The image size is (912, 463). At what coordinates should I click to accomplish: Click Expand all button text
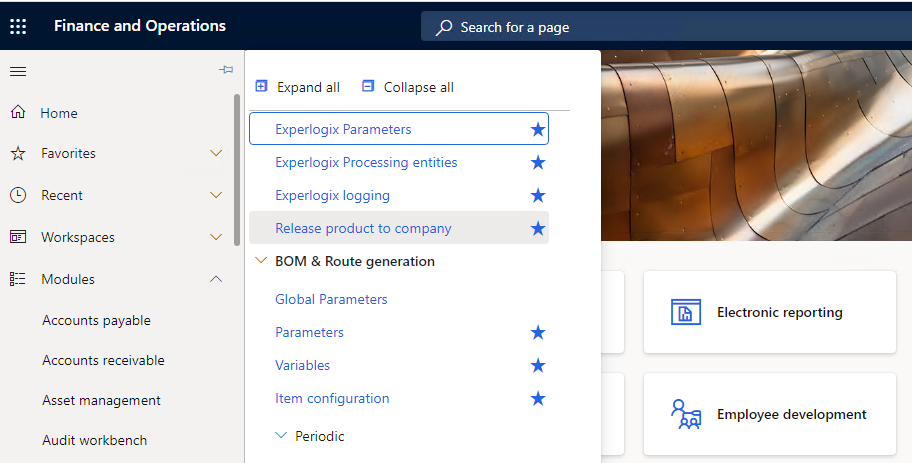click(308, 87)
